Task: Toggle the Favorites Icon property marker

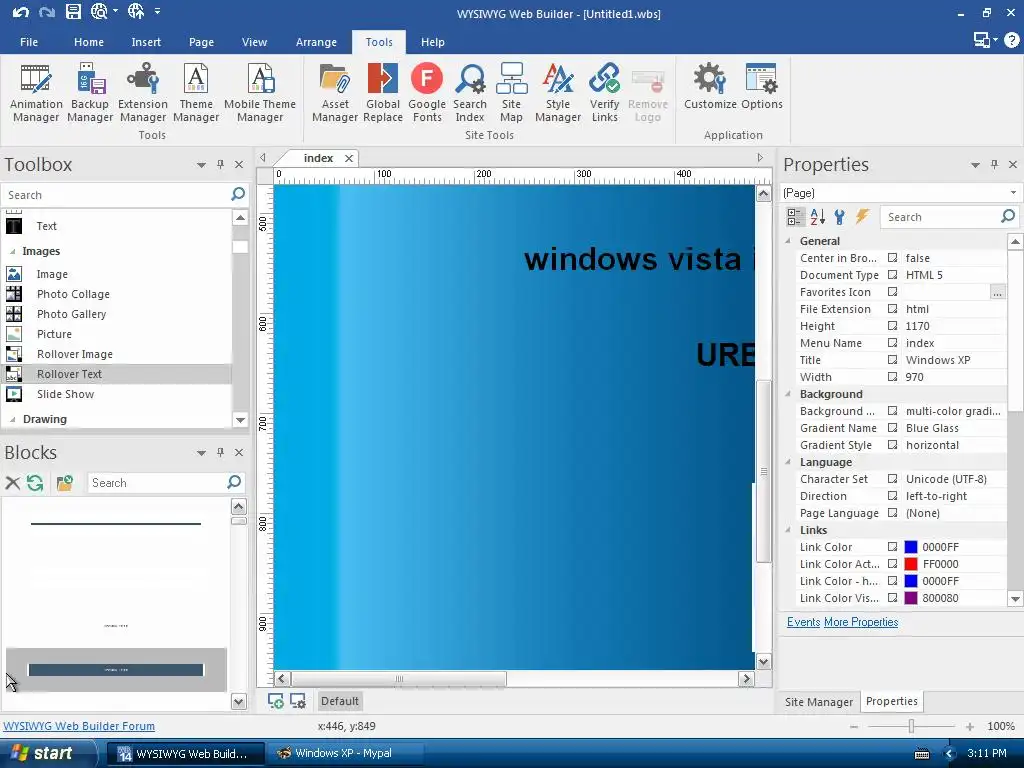Action: [892, 292]
